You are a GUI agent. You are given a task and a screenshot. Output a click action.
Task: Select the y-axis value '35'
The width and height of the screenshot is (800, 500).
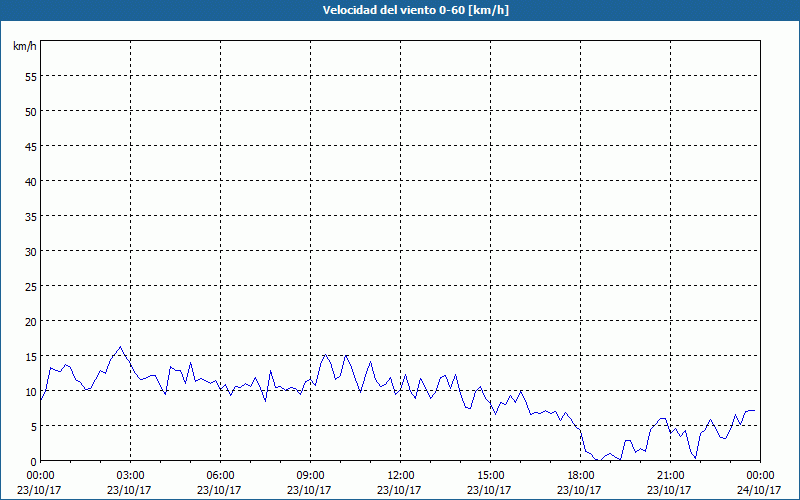(31, 216)
